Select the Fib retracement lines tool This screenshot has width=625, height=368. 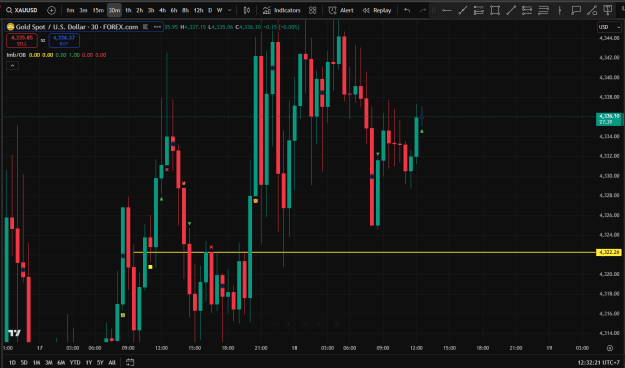[543, 10]
